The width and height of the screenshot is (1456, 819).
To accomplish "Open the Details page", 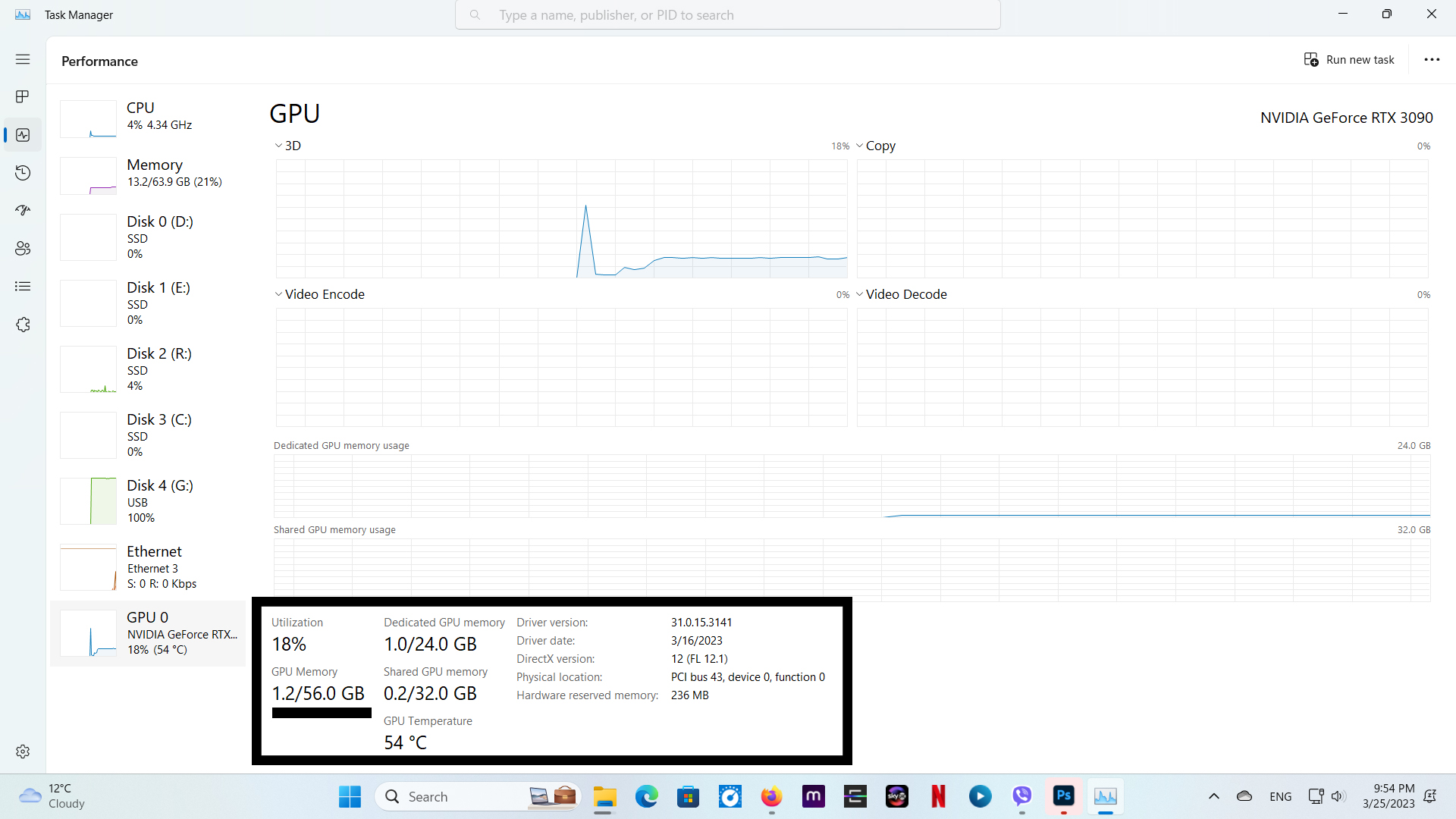I will click(23, 286).
